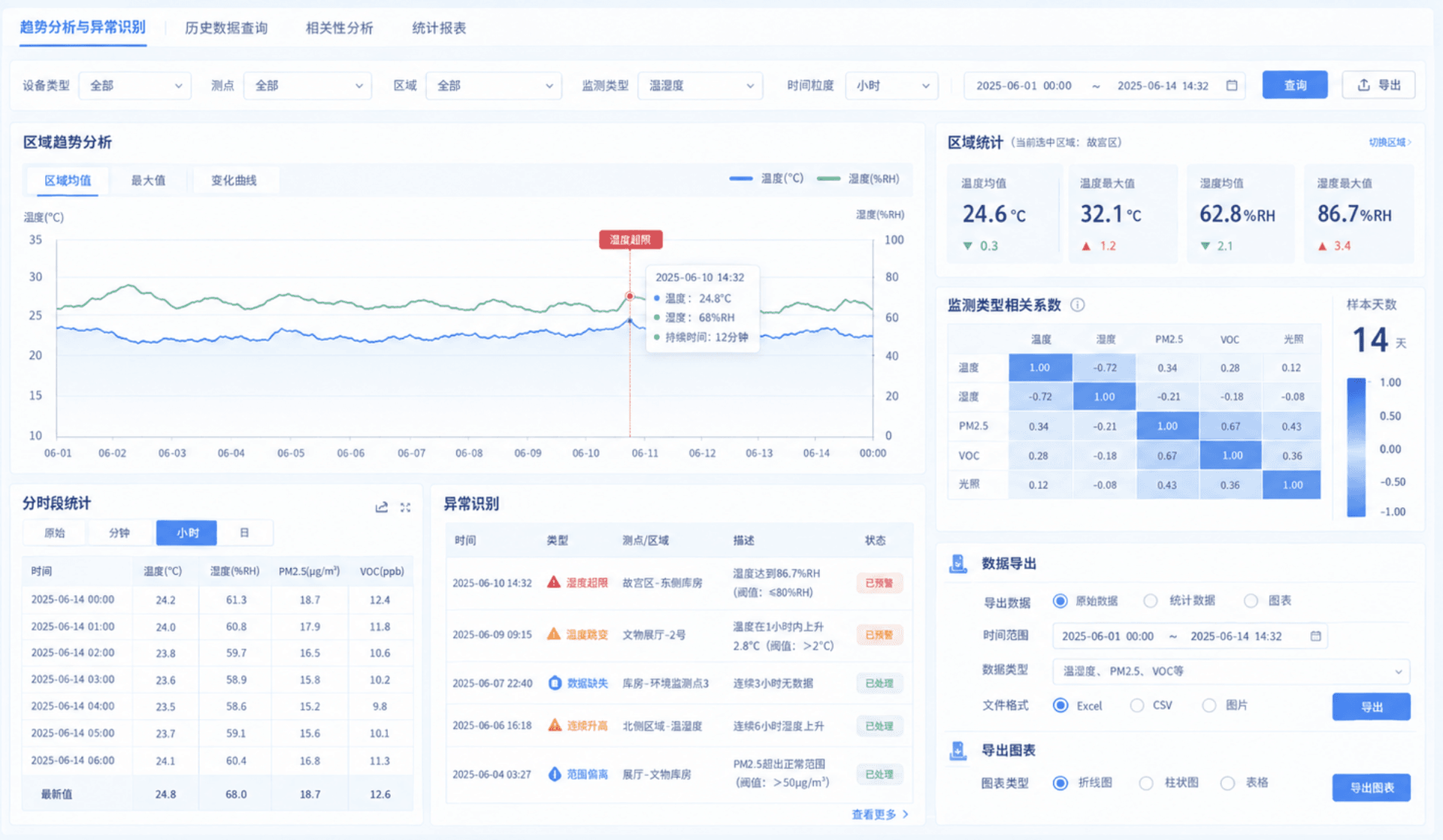
Task: Click the 温度(°C) blue legend marker
Action: coord(740,179)
